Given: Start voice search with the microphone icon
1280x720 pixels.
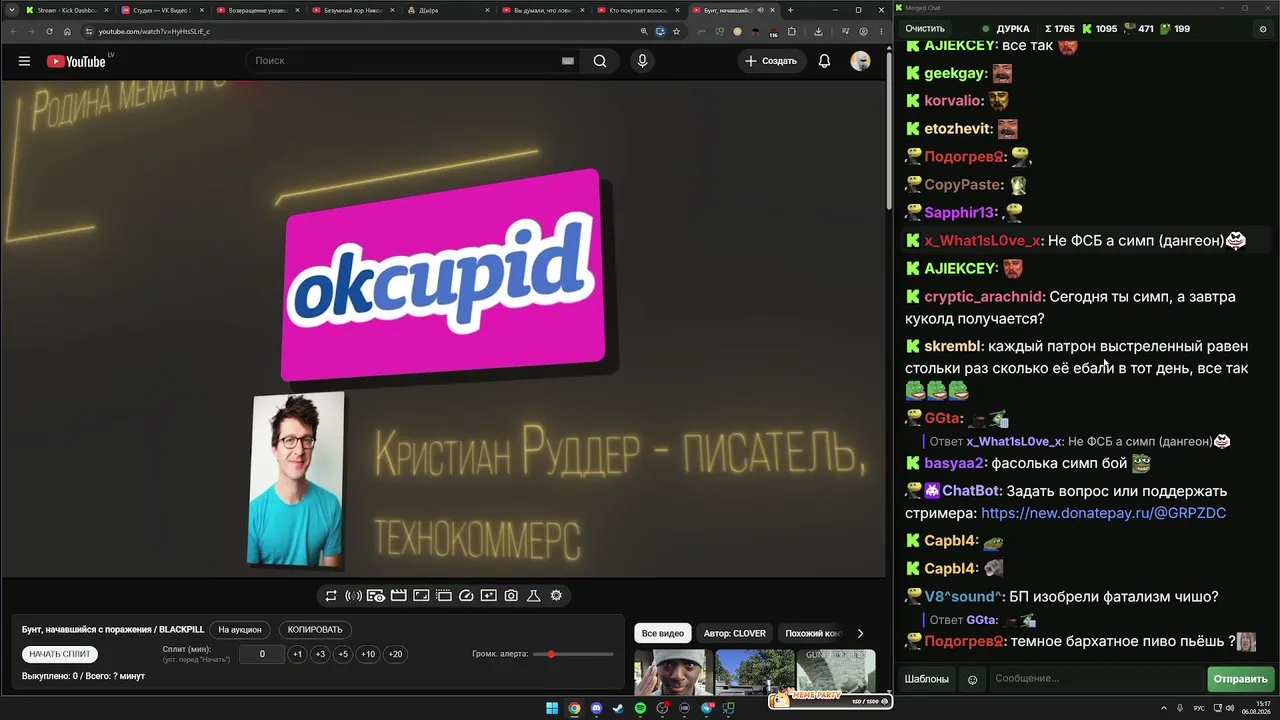Looking at the screenshot, I should 642,61.
